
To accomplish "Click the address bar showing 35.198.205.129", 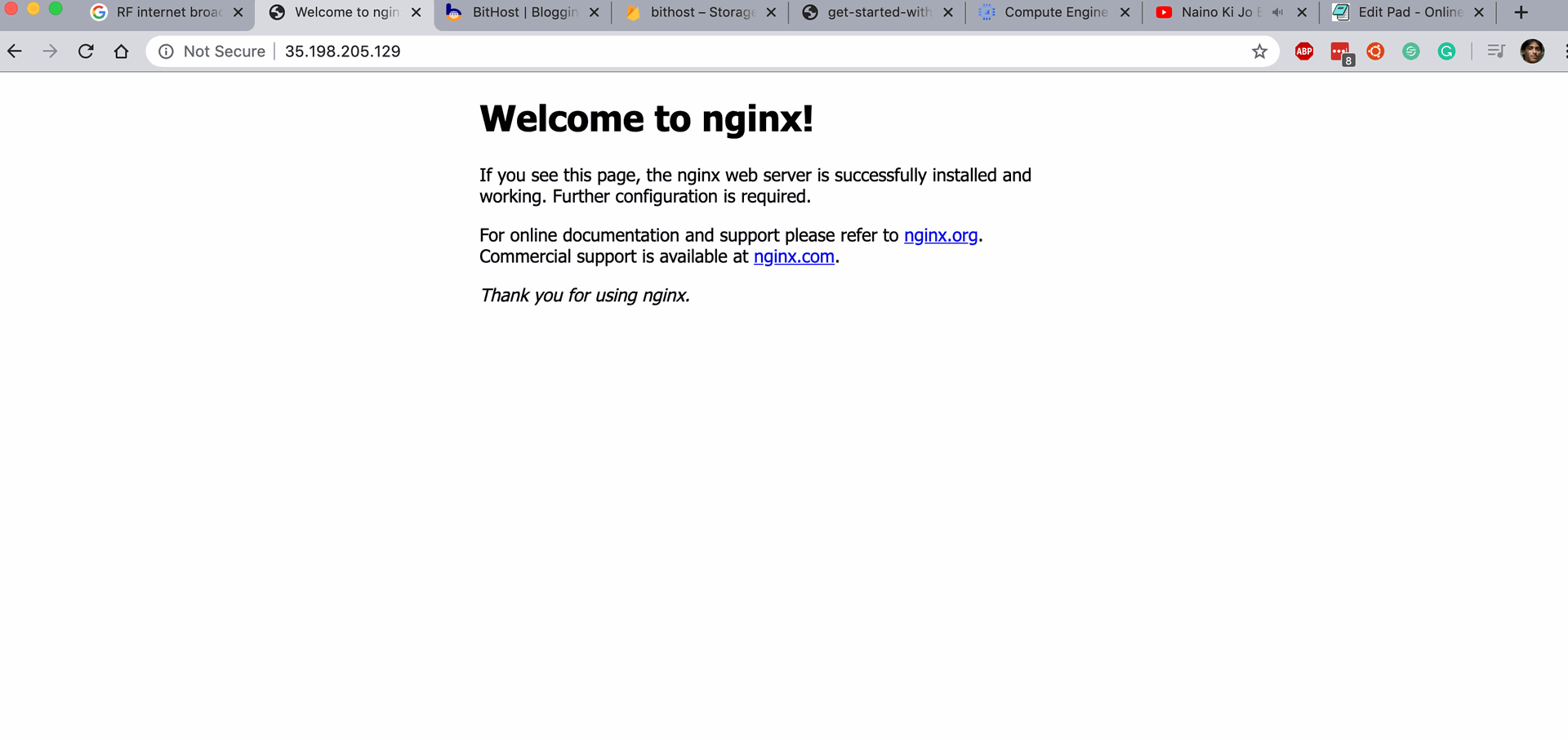I will tap(710, 51).
